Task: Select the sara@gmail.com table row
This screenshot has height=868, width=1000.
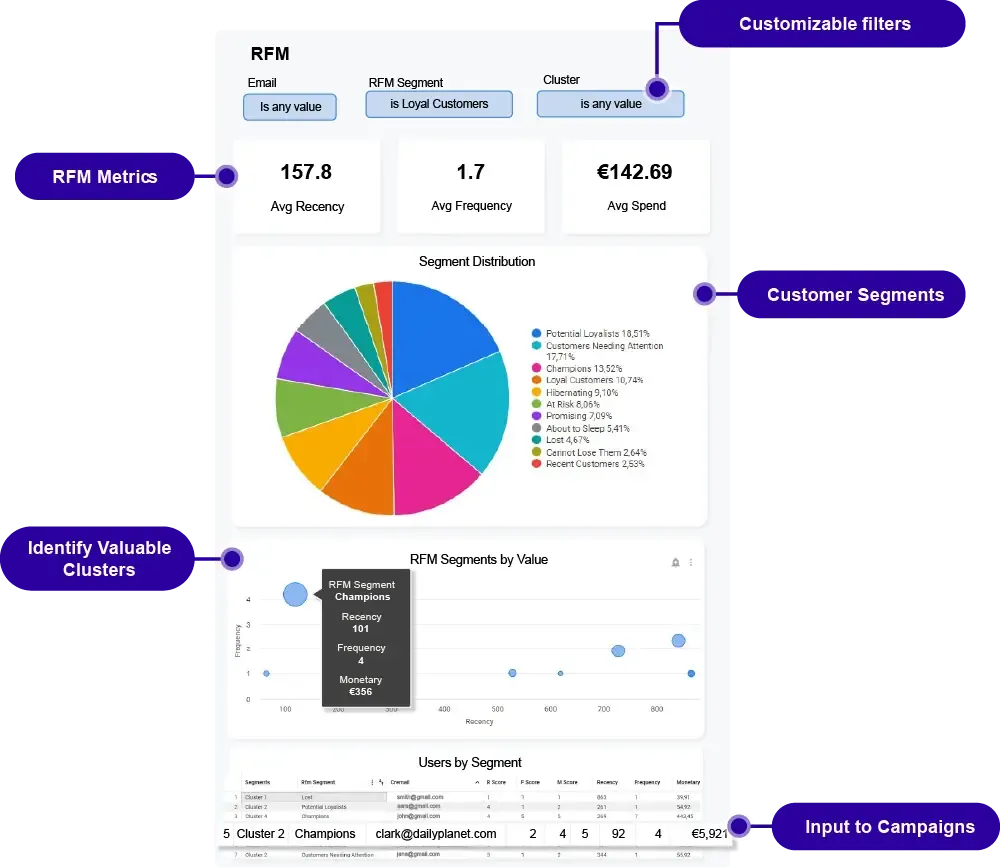Action: tap(465, 806)
